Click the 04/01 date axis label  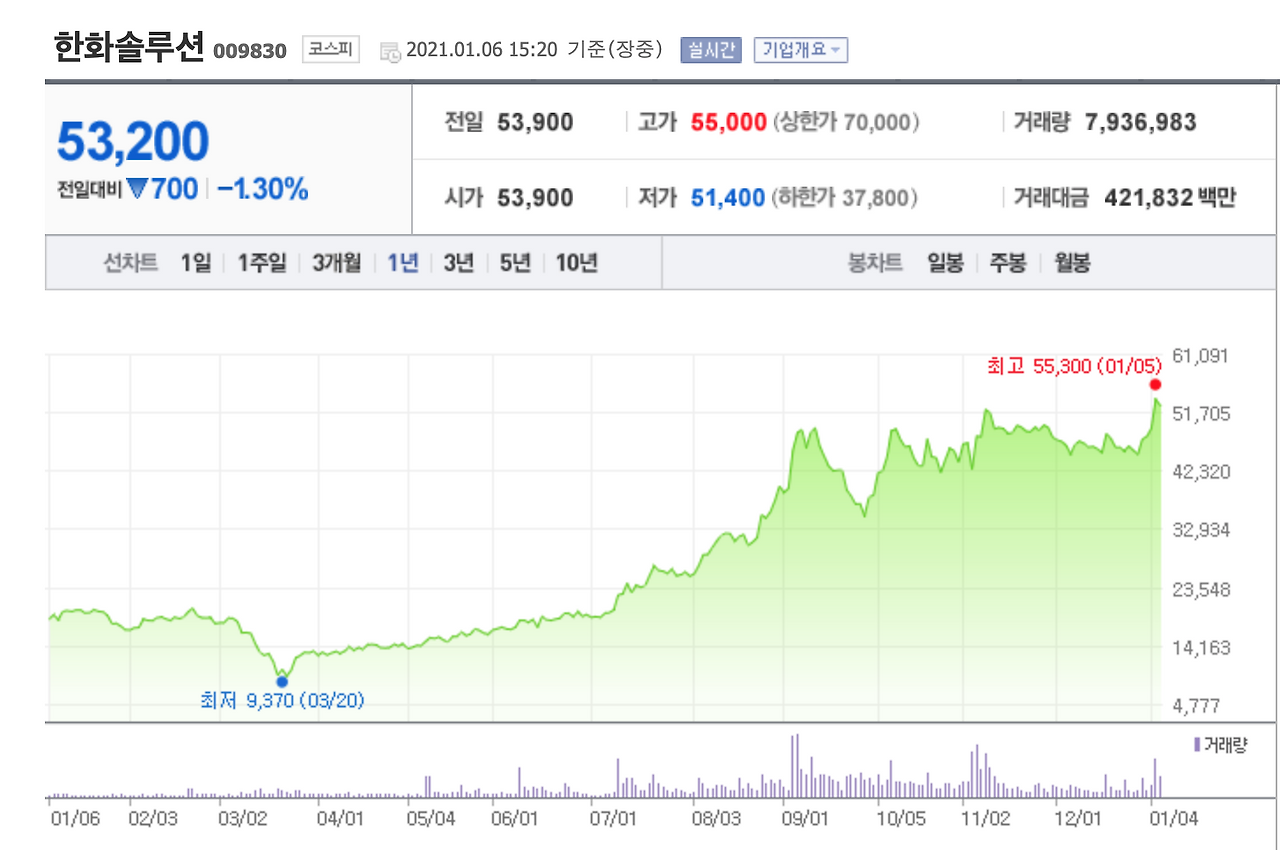[x=340, y=818]
